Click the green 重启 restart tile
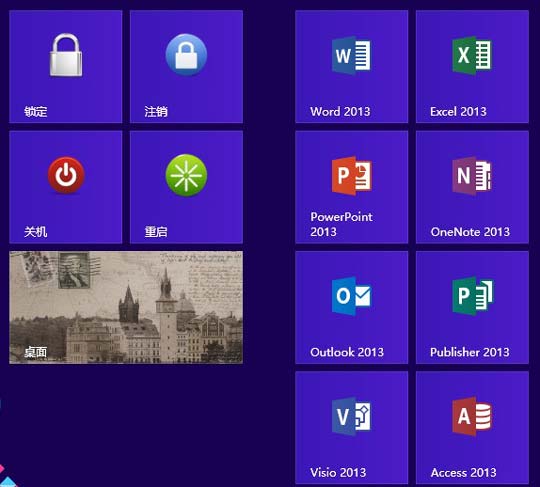Screen dimensions: 540x487 [186, 187]
